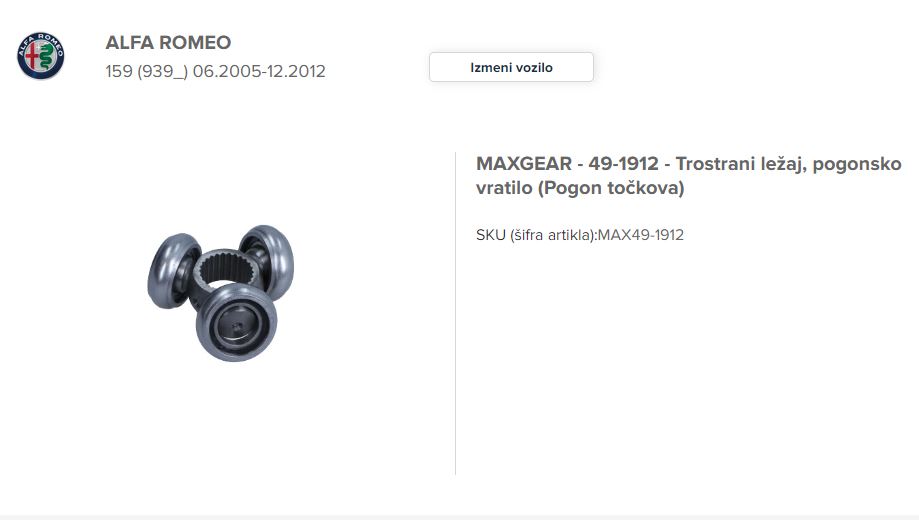
Task: Click the part number 49-1912 in the title
Action: pos(624,164)
